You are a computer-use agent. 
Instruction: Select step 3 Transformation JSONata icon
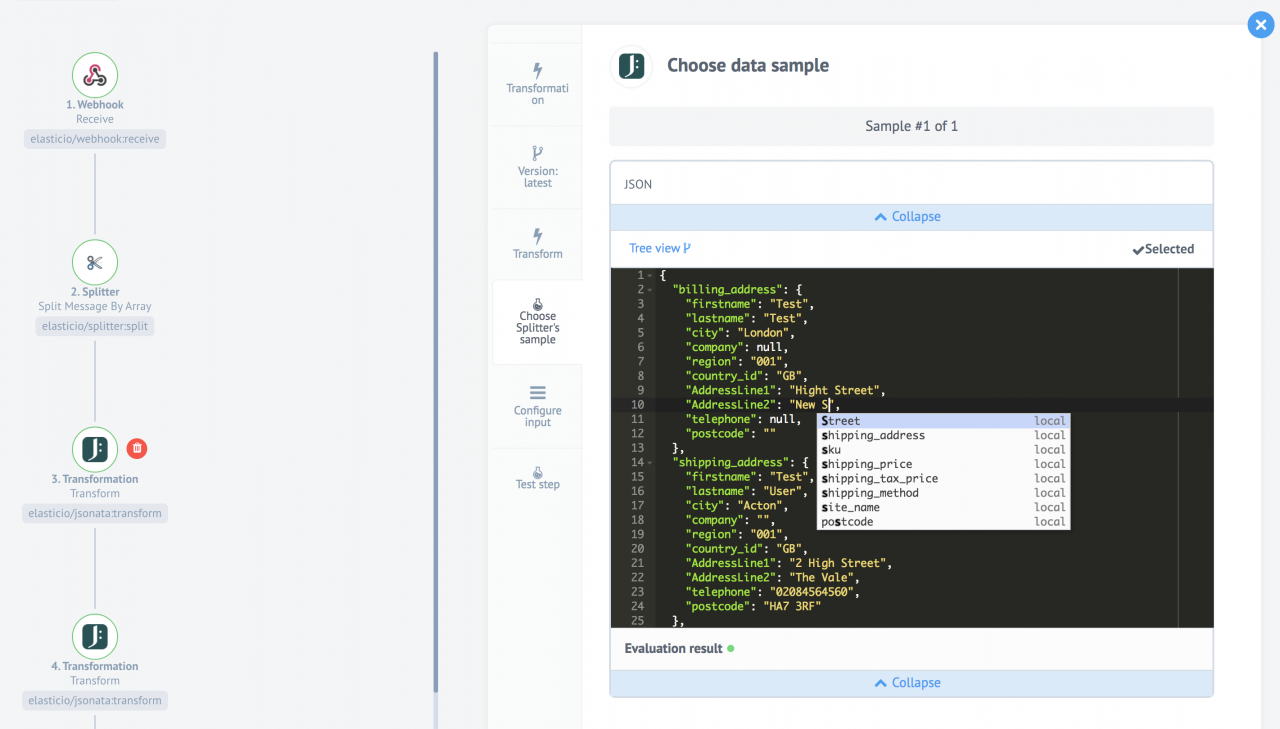click(95, 450)
